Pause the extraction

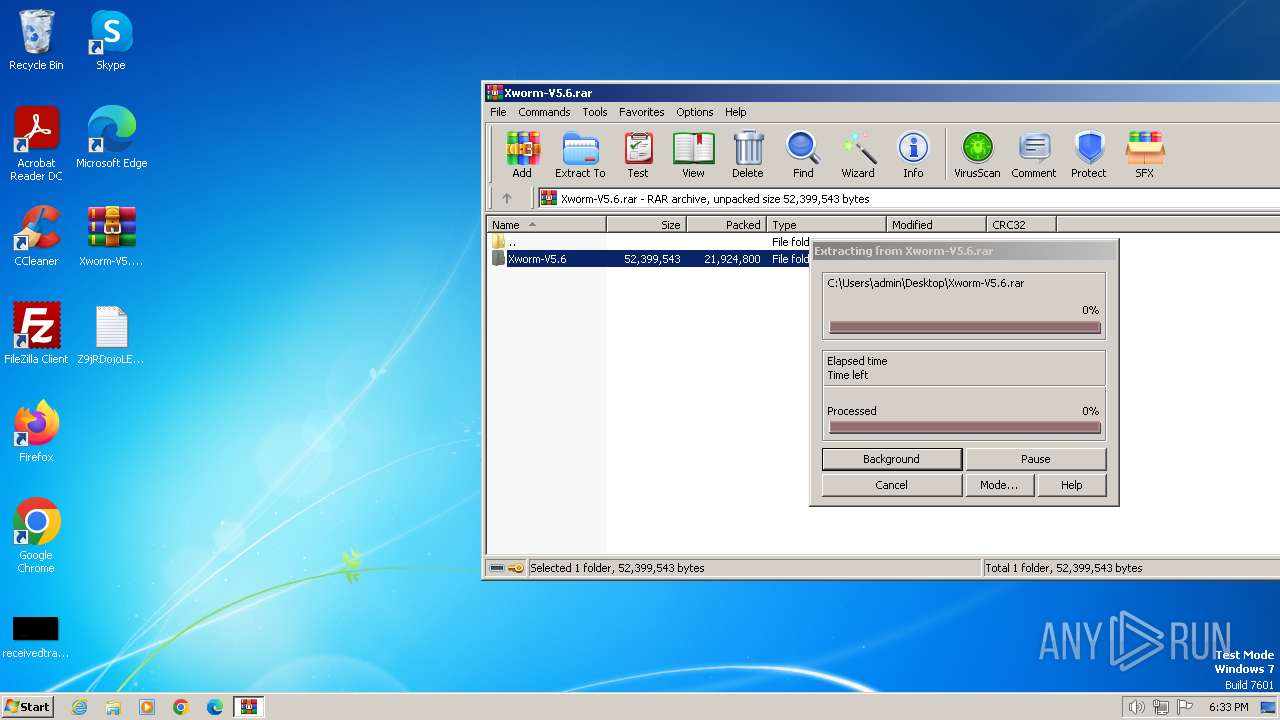(x=1036, y=459)
